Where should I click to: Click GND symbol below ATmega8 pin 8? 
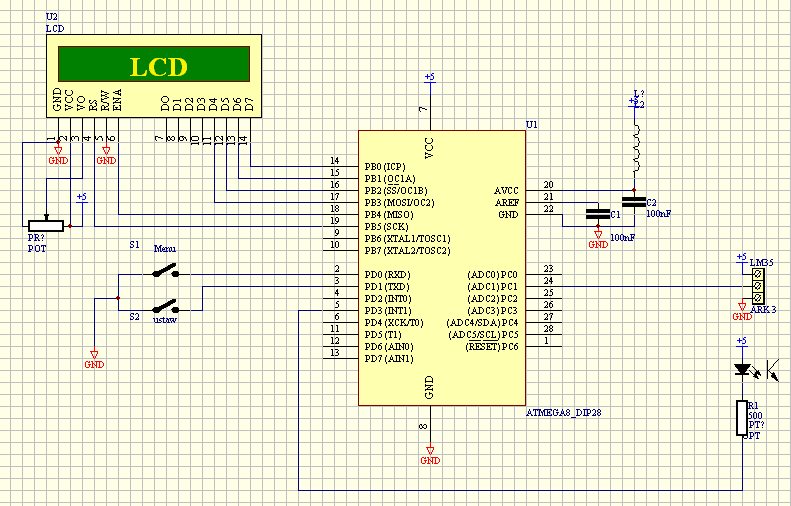pyautogui.click(x=430, y=455)
